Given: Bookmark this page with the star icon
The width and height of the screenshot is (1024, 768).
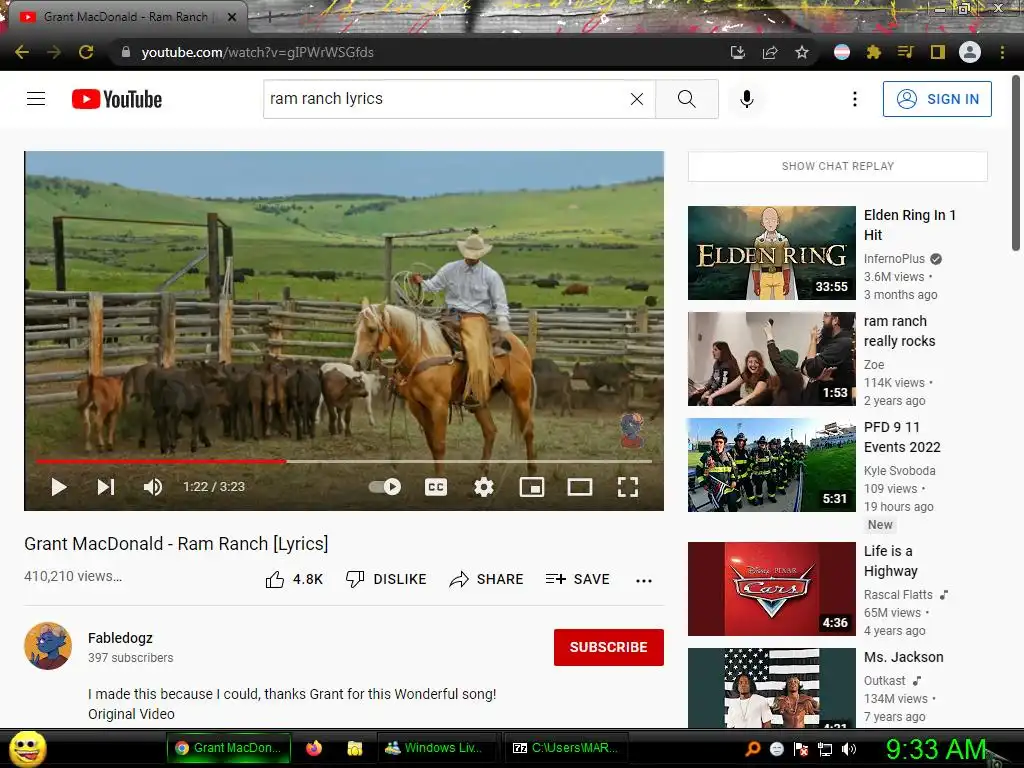Looking at the screenshot, I should pos(802,52).
